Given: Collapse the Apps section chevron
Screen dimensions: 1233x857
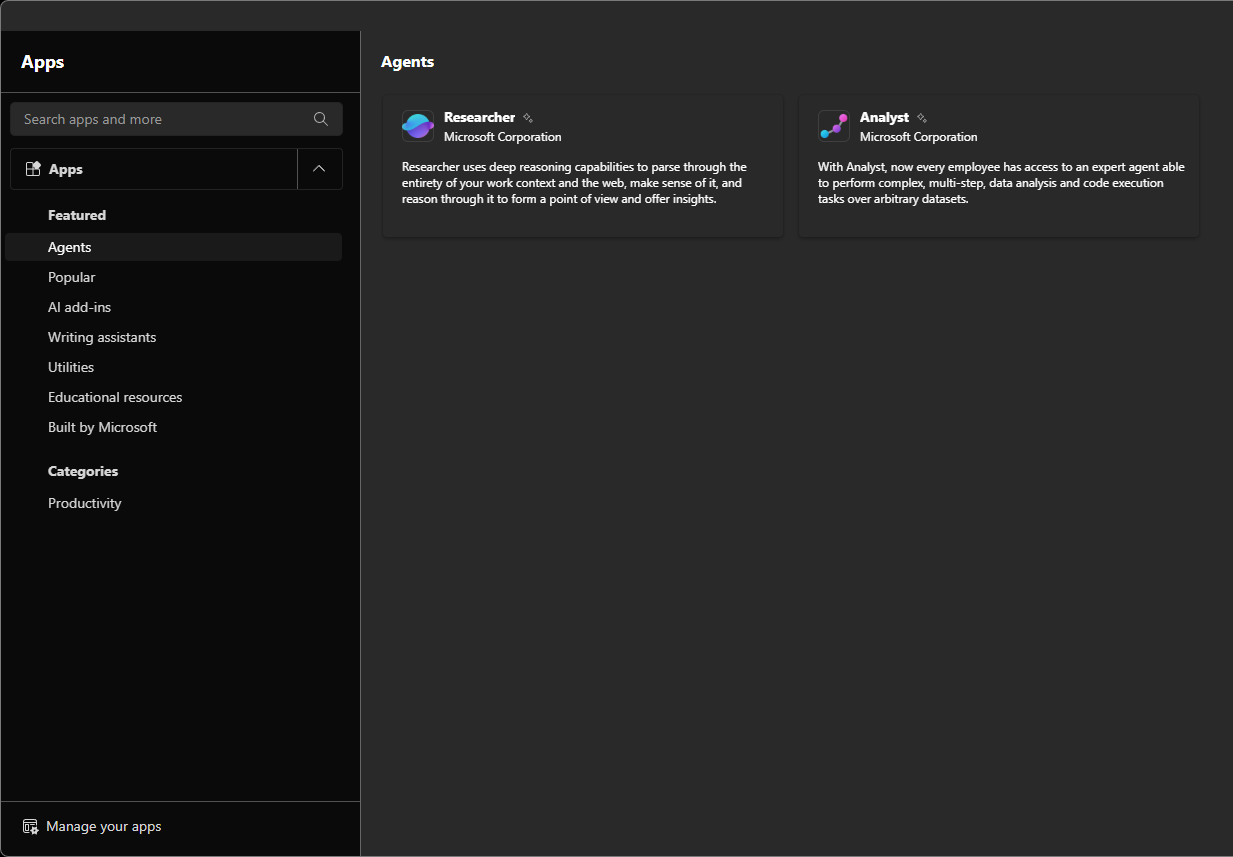Looking at the screenshot, I should click(319, 169).
